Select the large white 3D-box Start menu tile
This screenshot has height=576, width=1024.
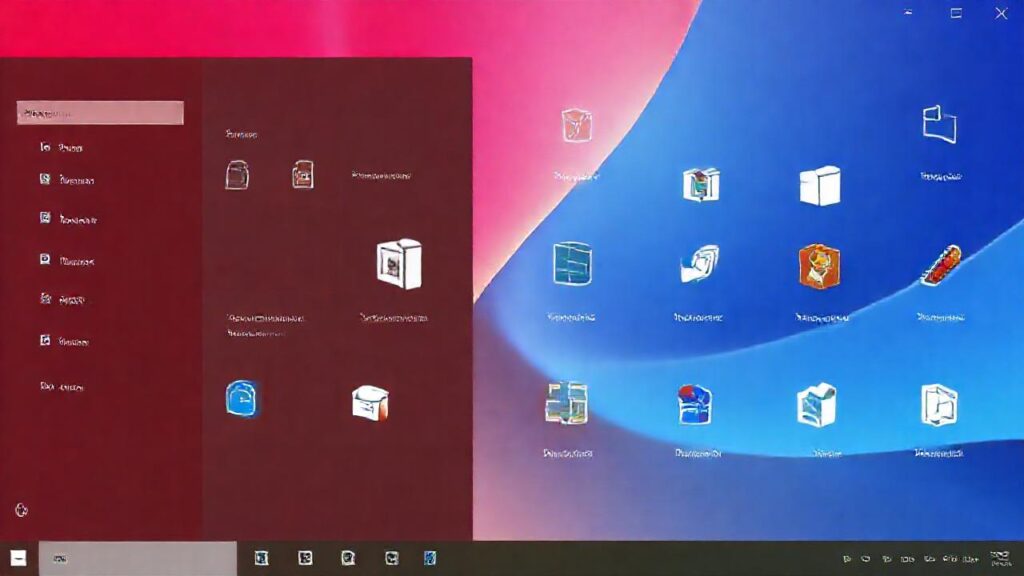(397, 265)
